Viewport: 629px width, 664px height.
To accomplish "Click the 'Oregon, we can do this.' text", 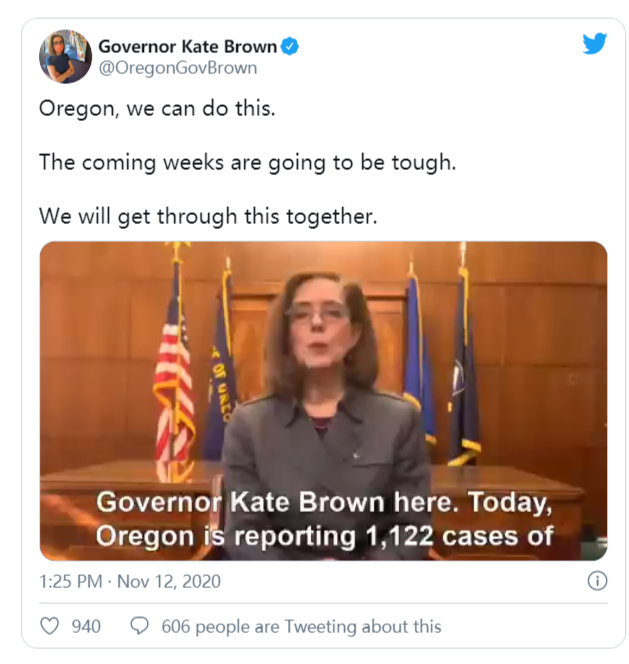I will [157, 108].
